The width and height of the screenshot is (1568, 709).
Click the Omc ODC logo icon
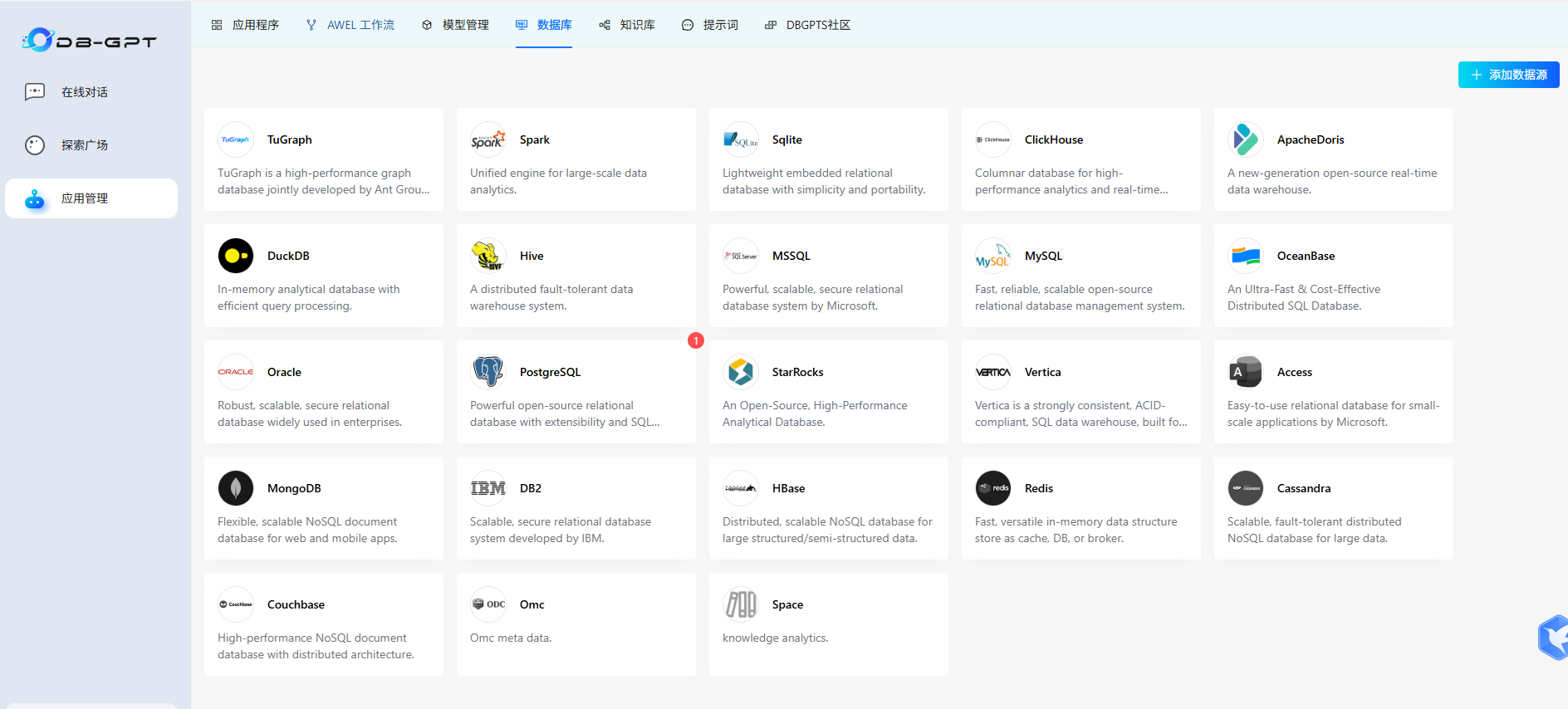tap(488, 604)
